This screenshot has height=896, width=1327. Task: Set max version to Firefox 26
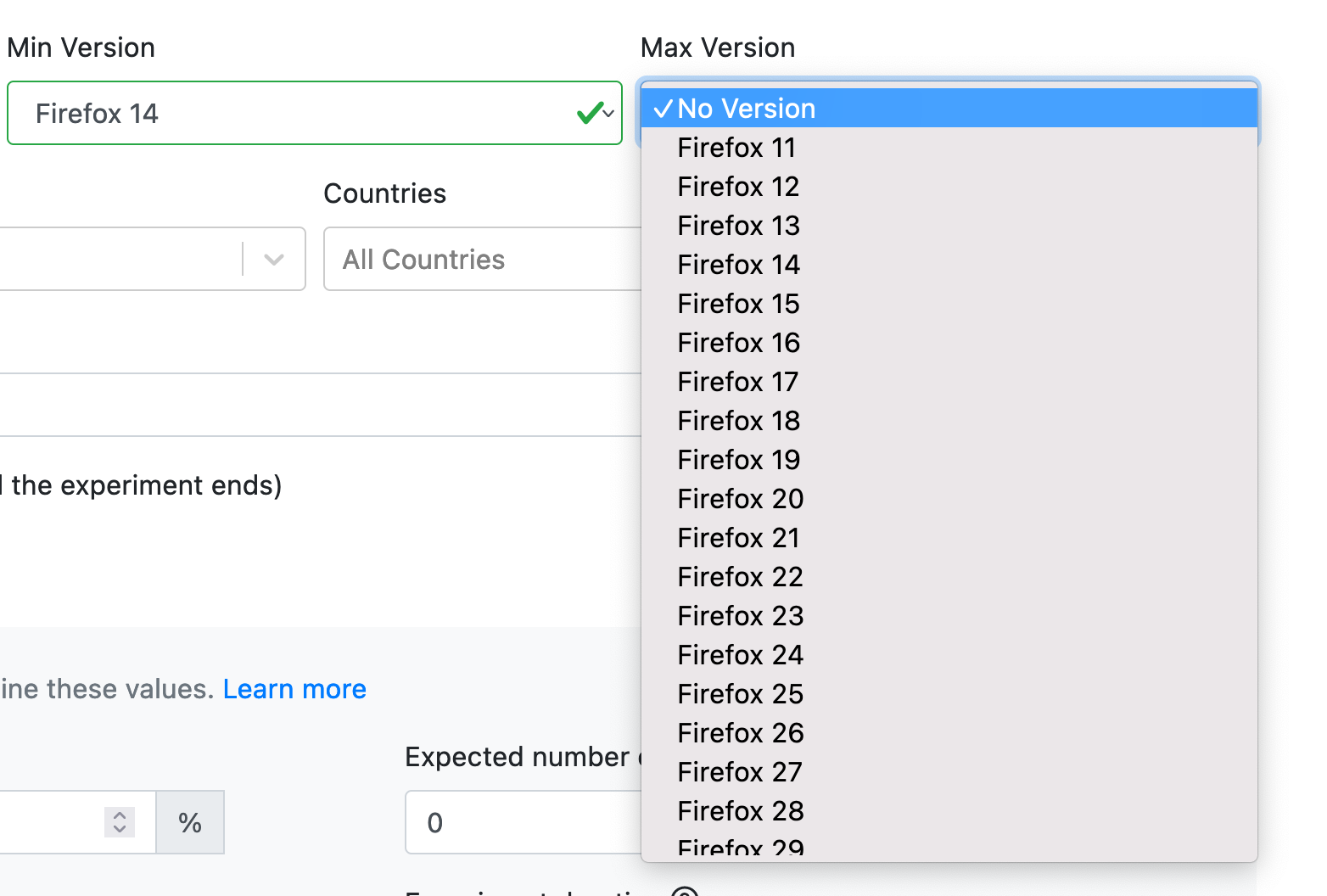click(x=949, y=733)
